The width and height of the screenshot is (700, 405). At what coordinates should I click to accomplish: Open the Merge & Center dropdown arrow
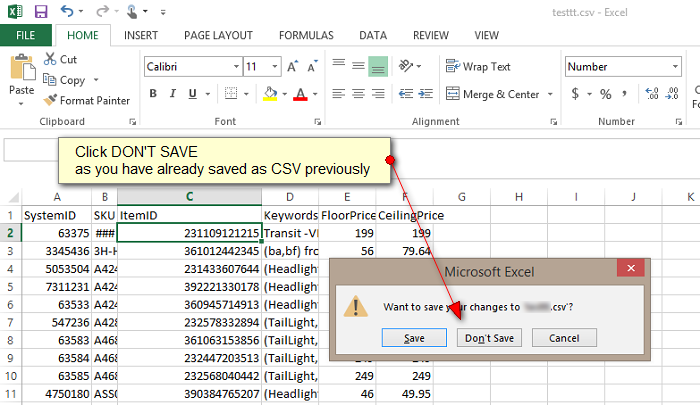click(x=550, y=94)
